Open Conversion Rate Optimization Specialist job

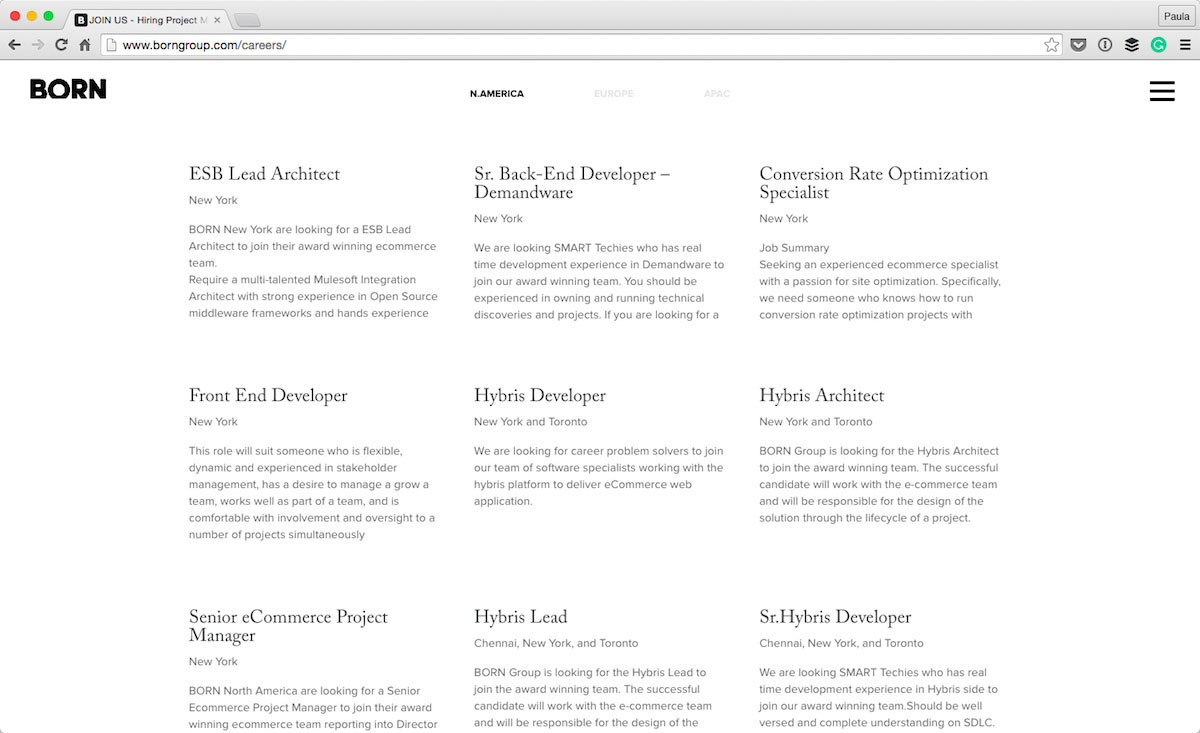[873, 183]
